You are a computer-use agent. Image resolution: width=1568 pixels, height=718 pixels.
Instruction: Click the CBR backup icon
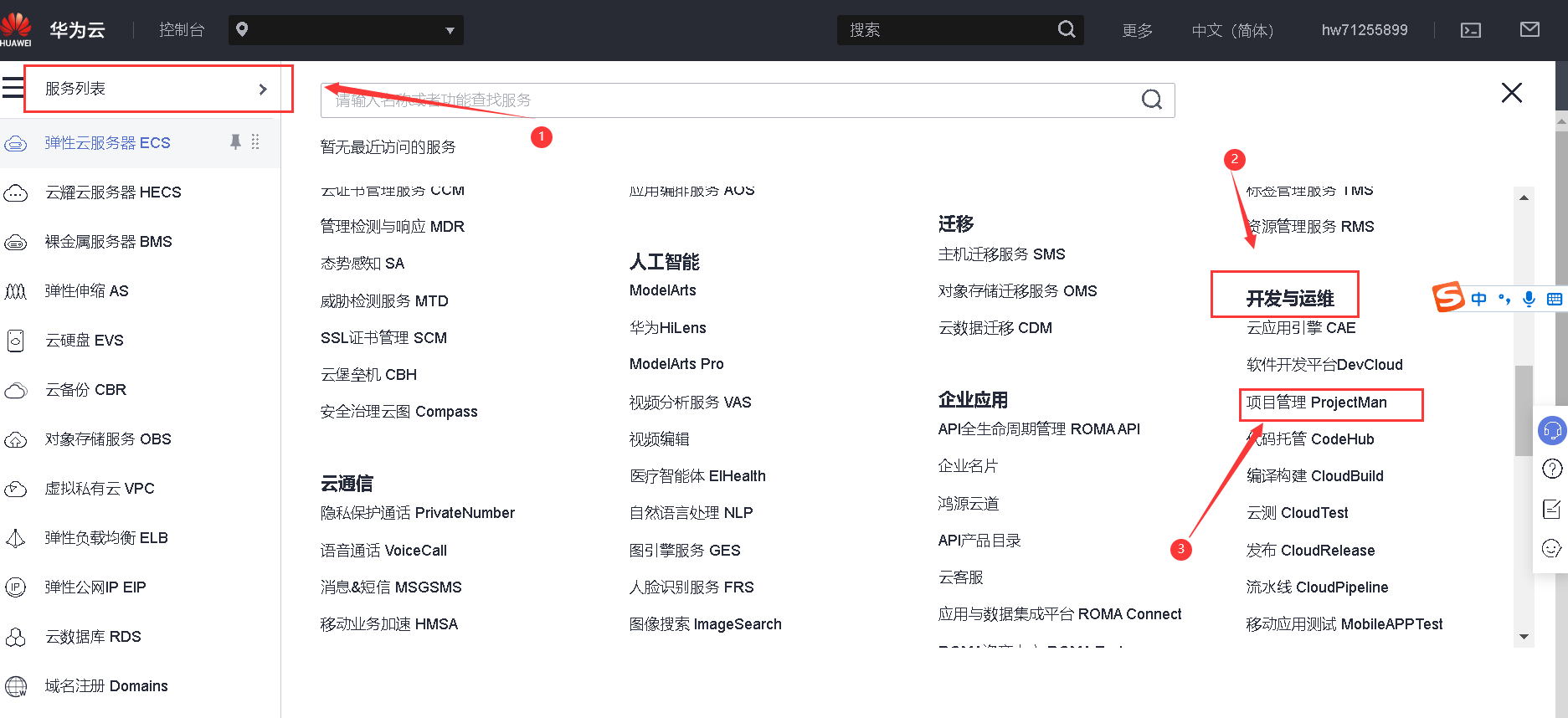(x=16, y=390)
